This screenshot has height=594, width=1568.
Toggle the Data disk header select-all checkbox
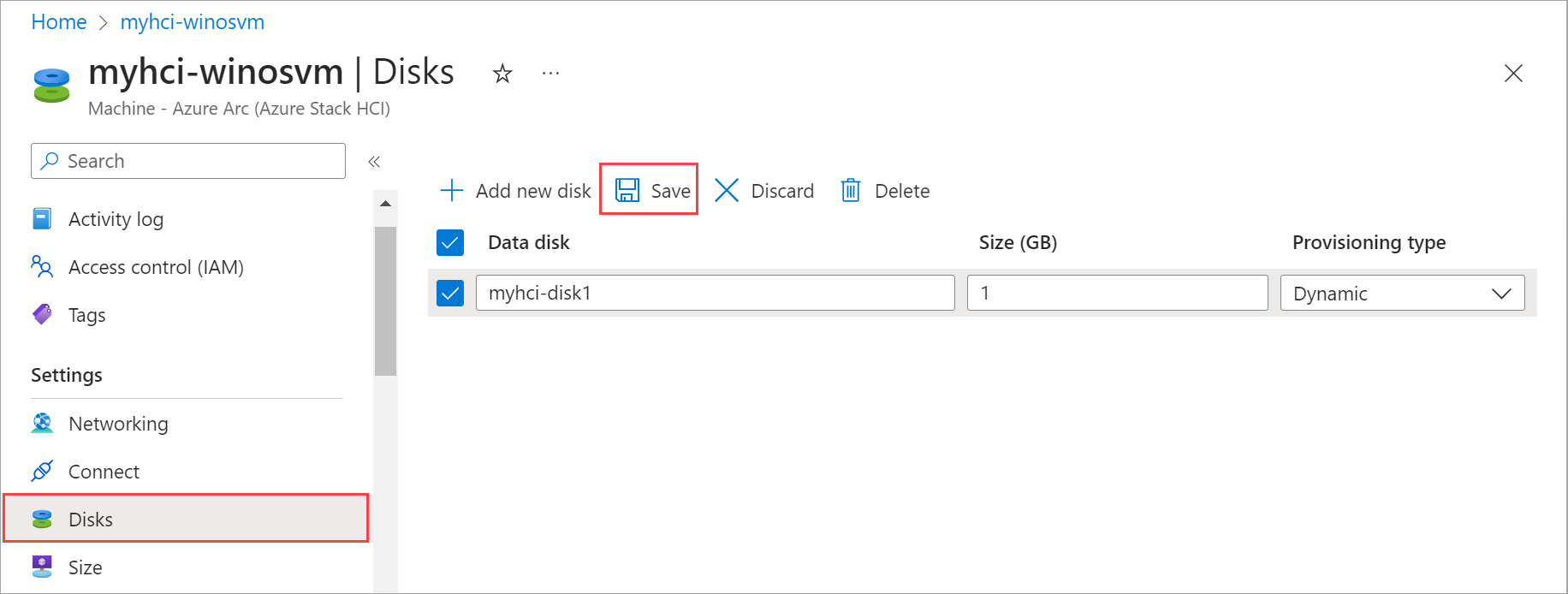(450, 242)
